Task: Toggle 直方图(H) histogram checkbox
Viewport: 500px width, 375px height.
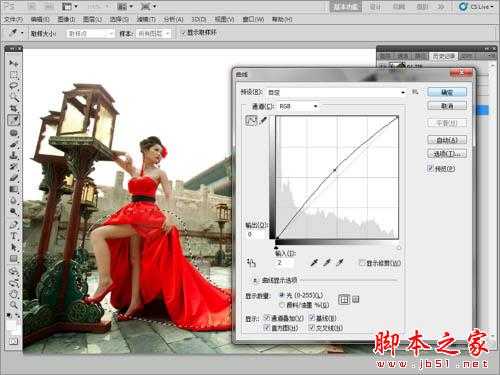Action: [x=267, y=328]
